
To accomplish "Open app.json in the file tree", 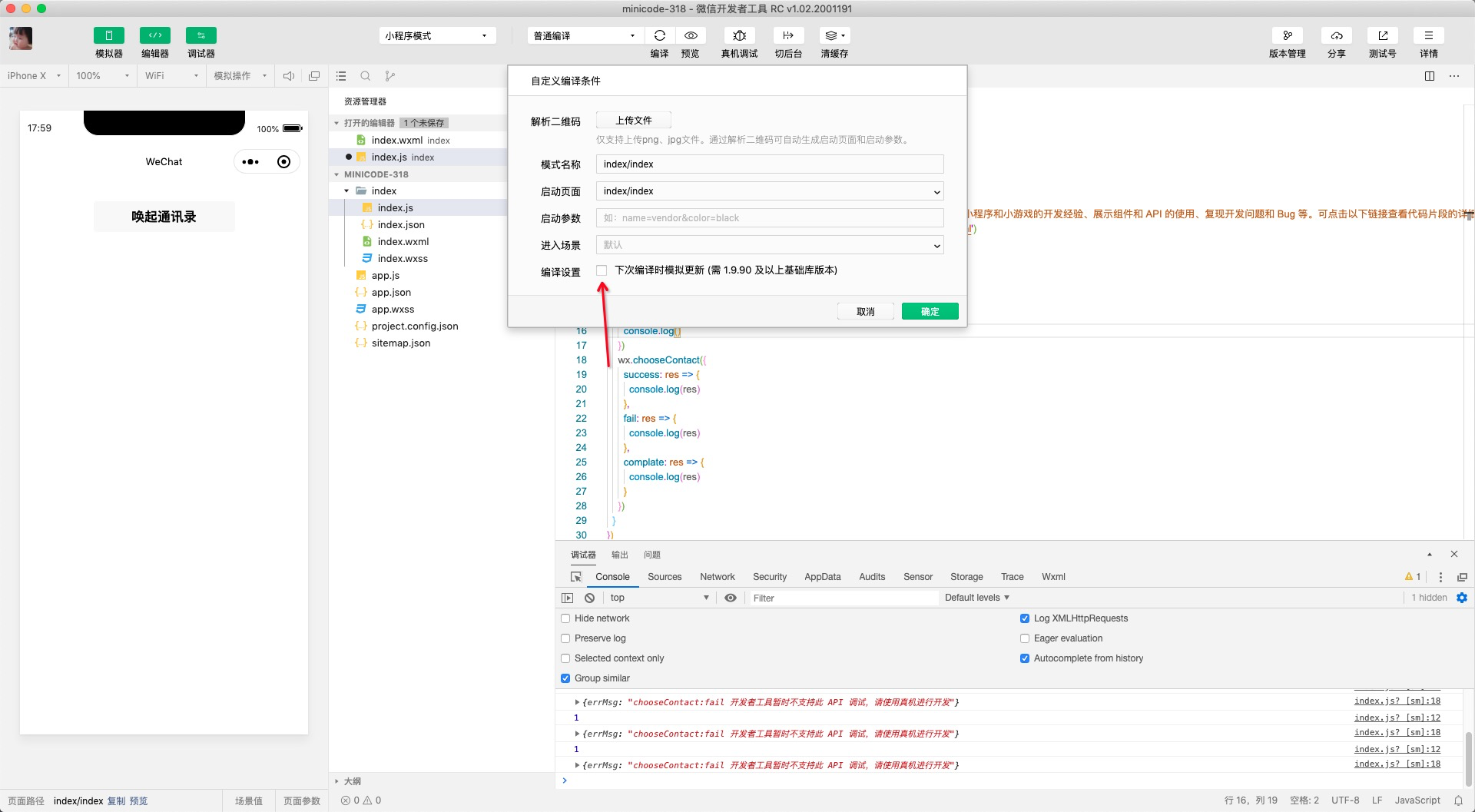I will 391,293.
